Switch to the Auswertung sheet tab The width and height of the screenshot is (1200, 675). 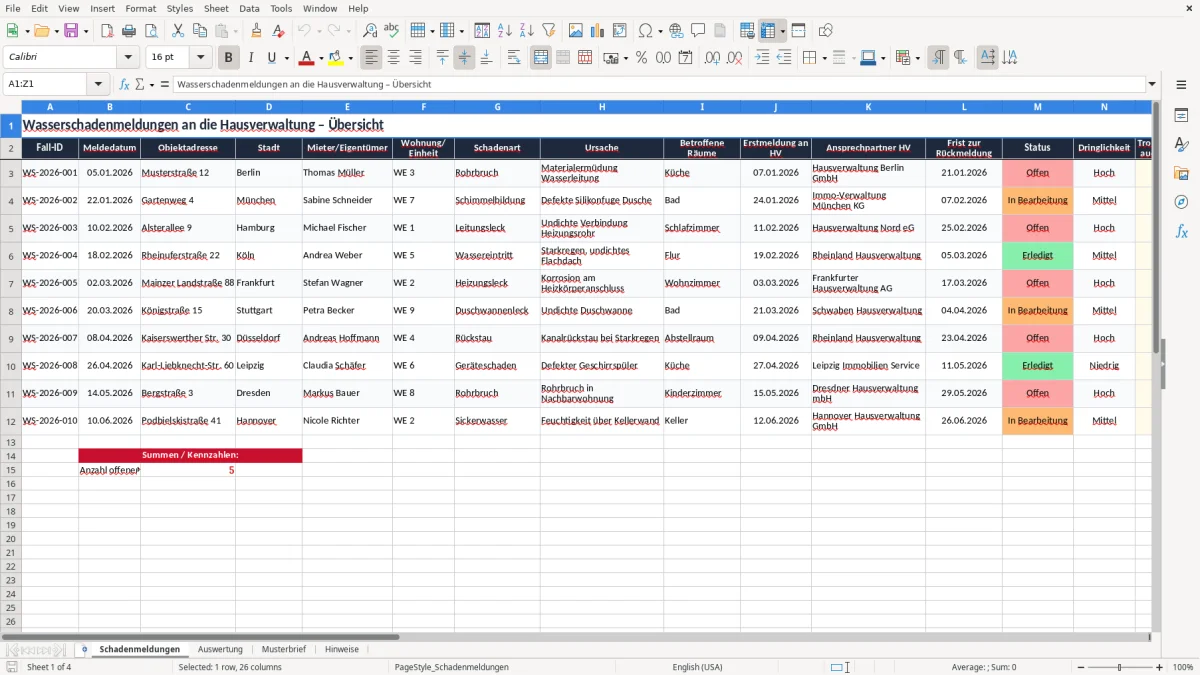[x=220, y=650]
